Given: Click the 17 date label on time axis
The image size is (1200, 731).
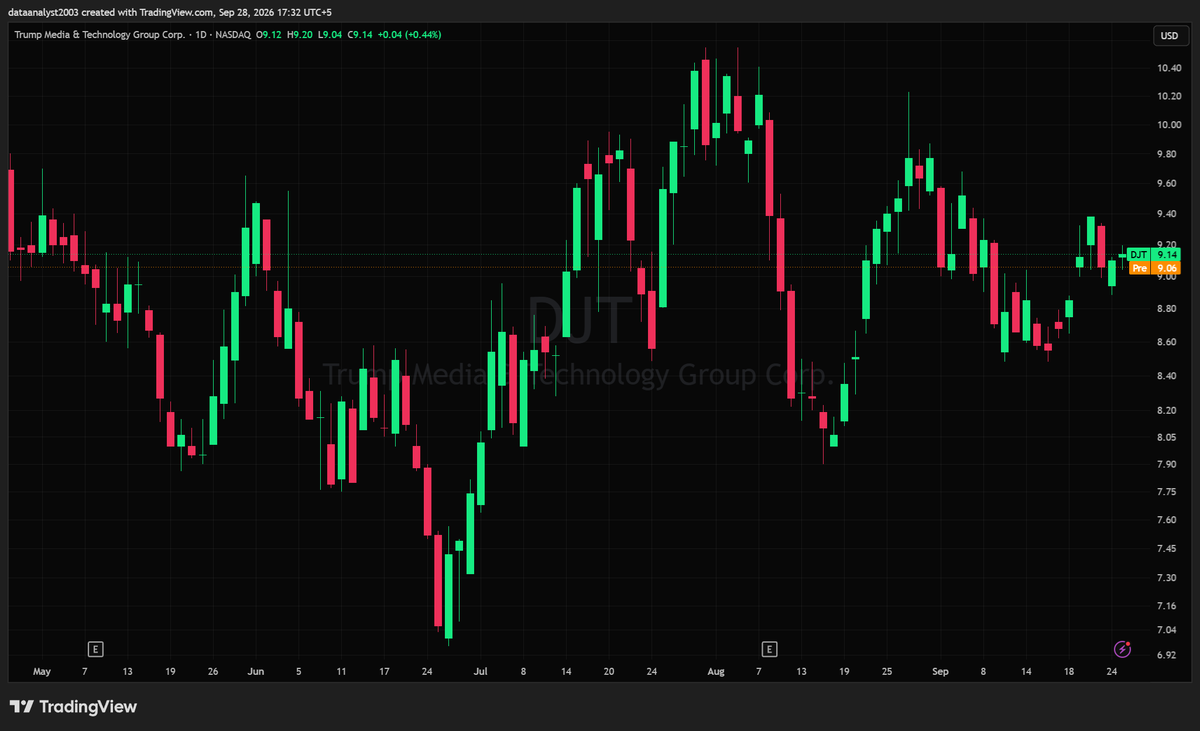Looking at the screenshot, I should [384, 672].
